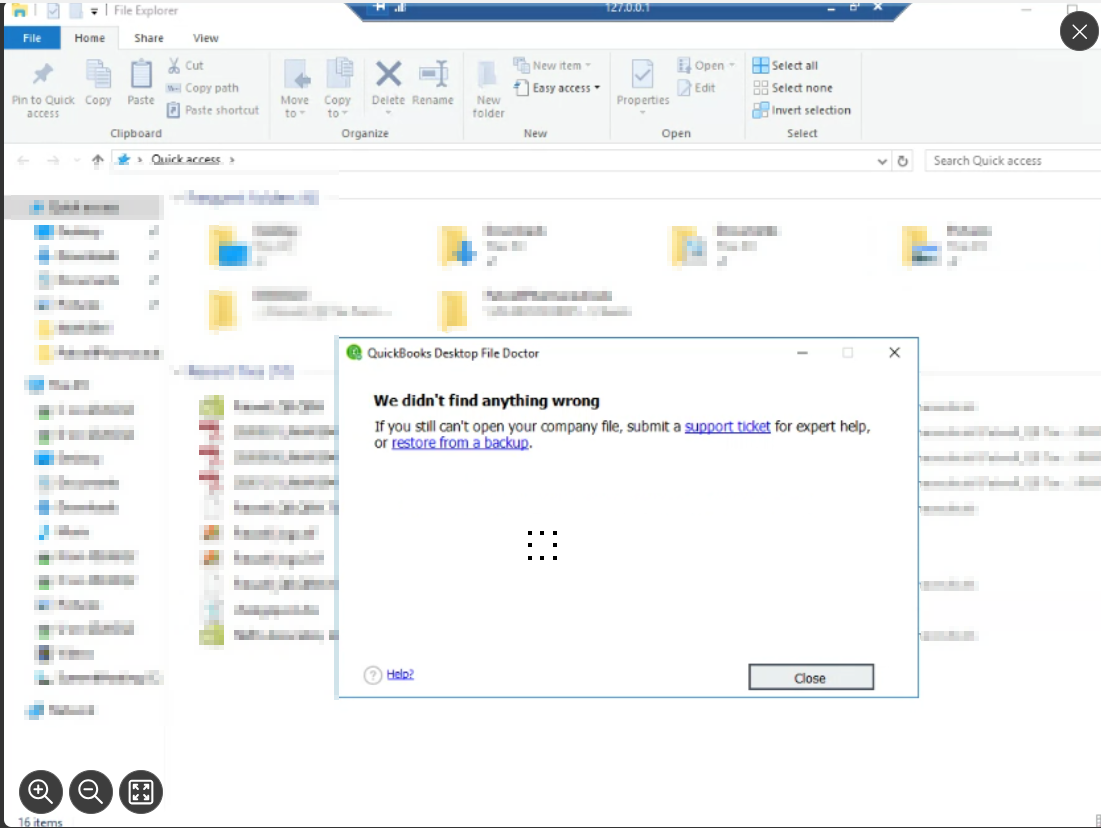This screenshot has height=828, width=1101.
Task: Switch to the Share ribbon tab
Action: point(149,38)
